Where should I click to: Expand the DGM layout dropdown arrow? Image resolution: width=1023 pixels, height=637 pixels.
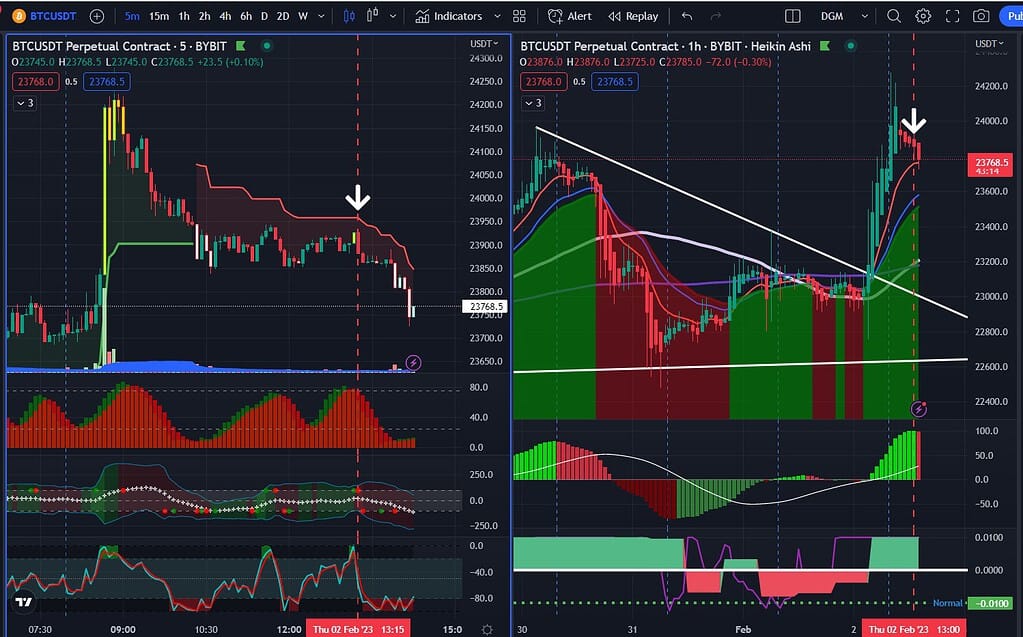(864, 16)
